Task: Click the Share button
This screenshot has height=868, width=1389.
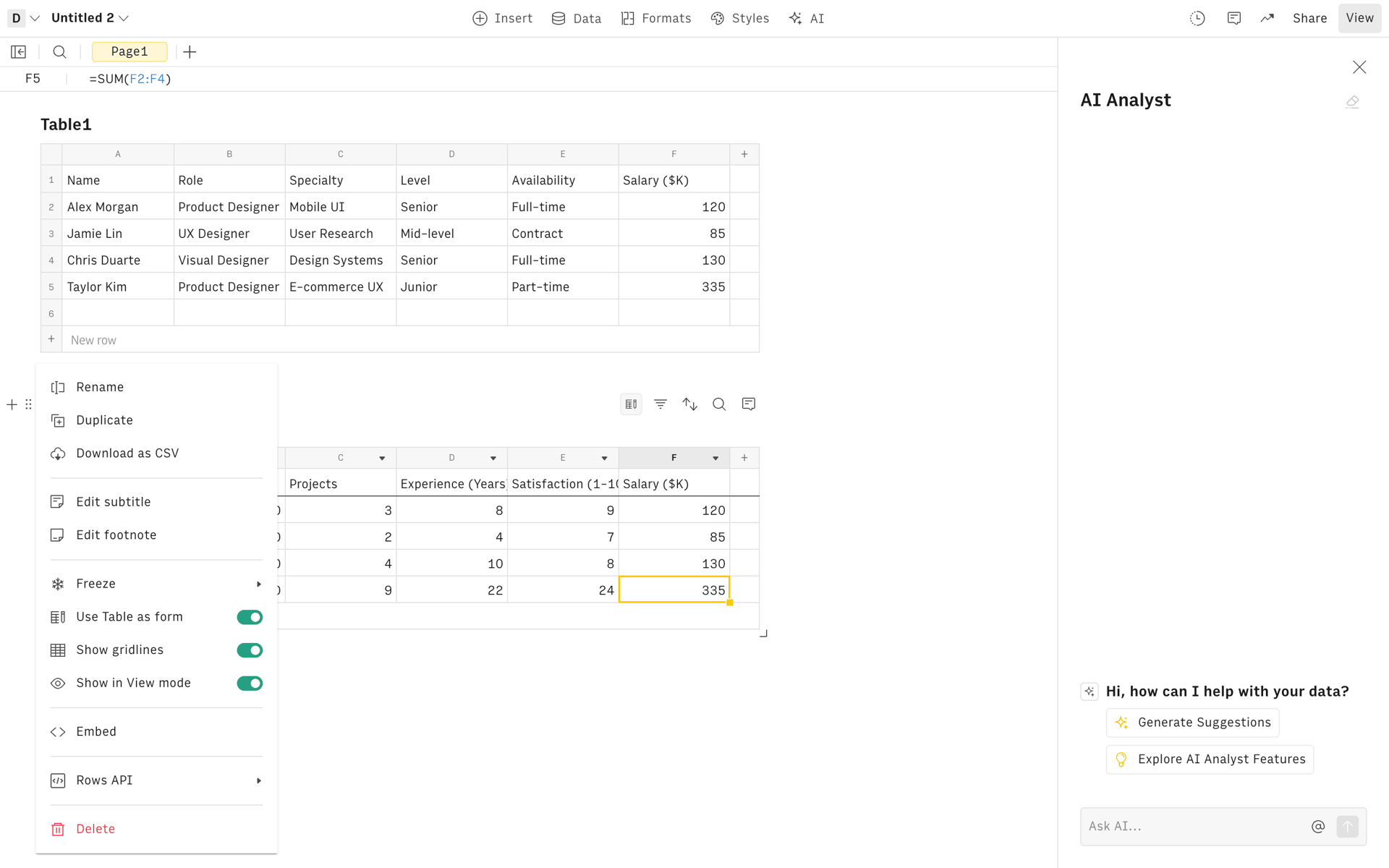Action: coord(1309,18)
